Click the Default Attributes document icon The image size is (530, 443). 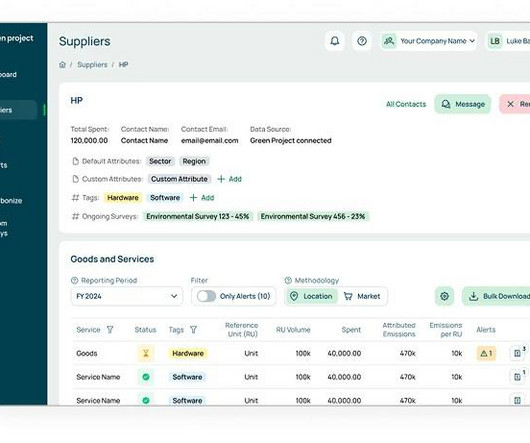coord(76,161)
